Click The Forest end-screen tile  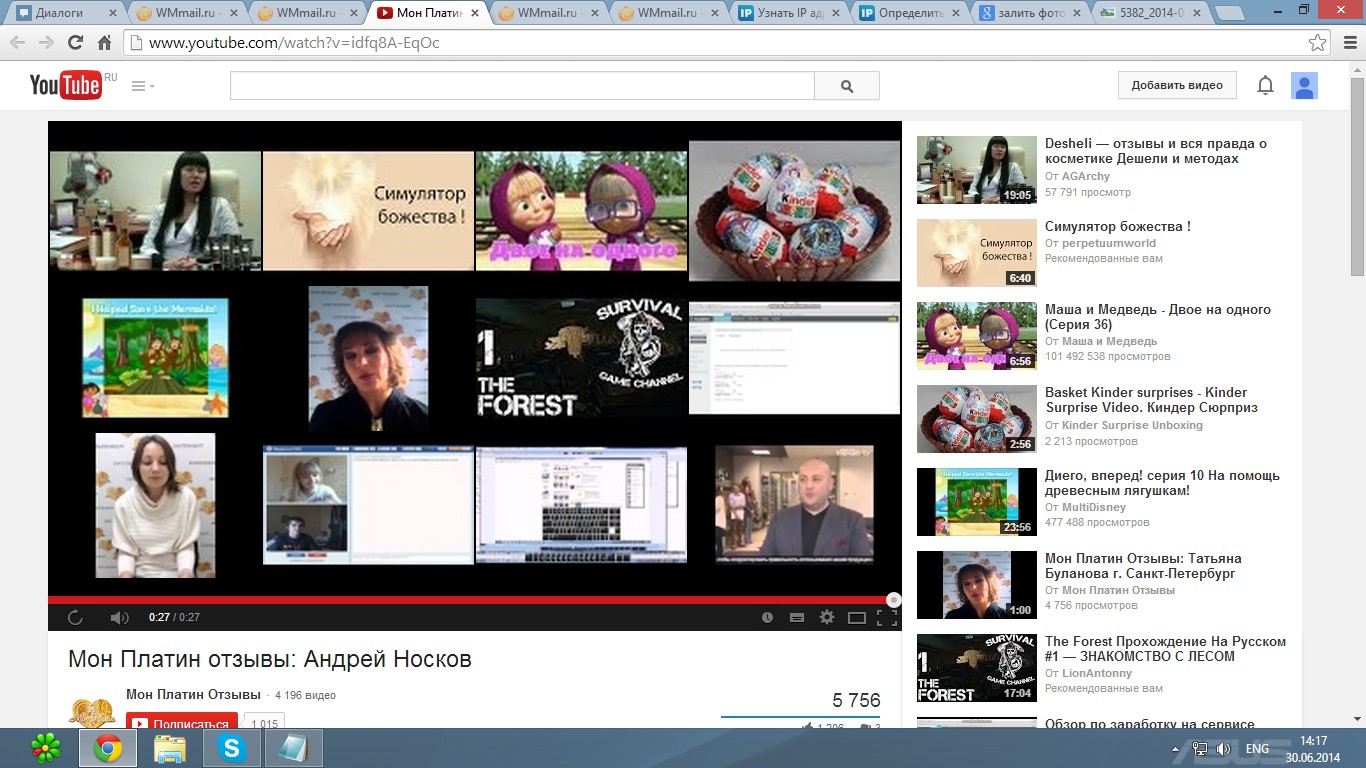pos(581,357)
